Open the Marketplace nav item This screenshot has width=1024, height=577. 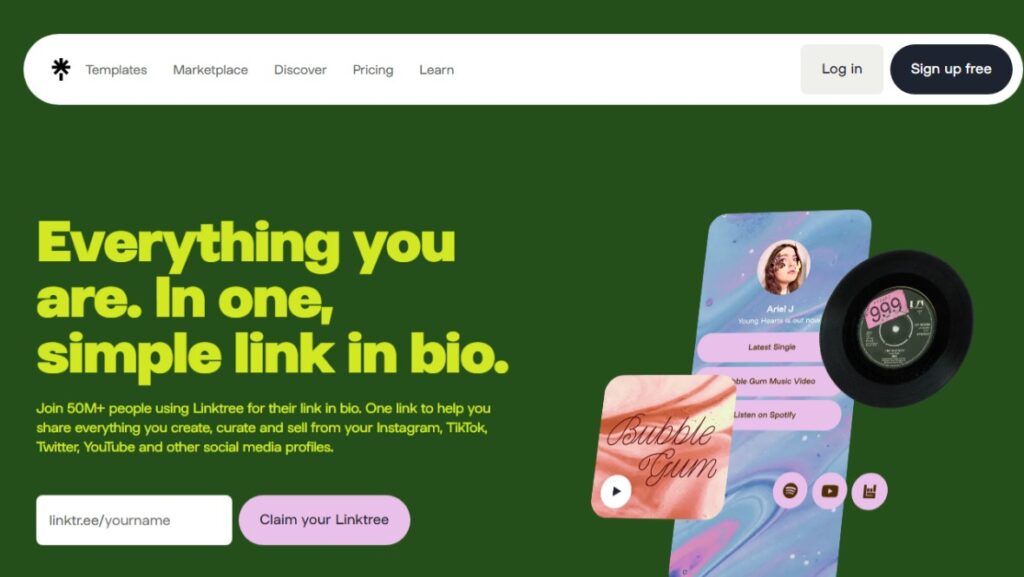pyautogui.click(x=210, y=70)
